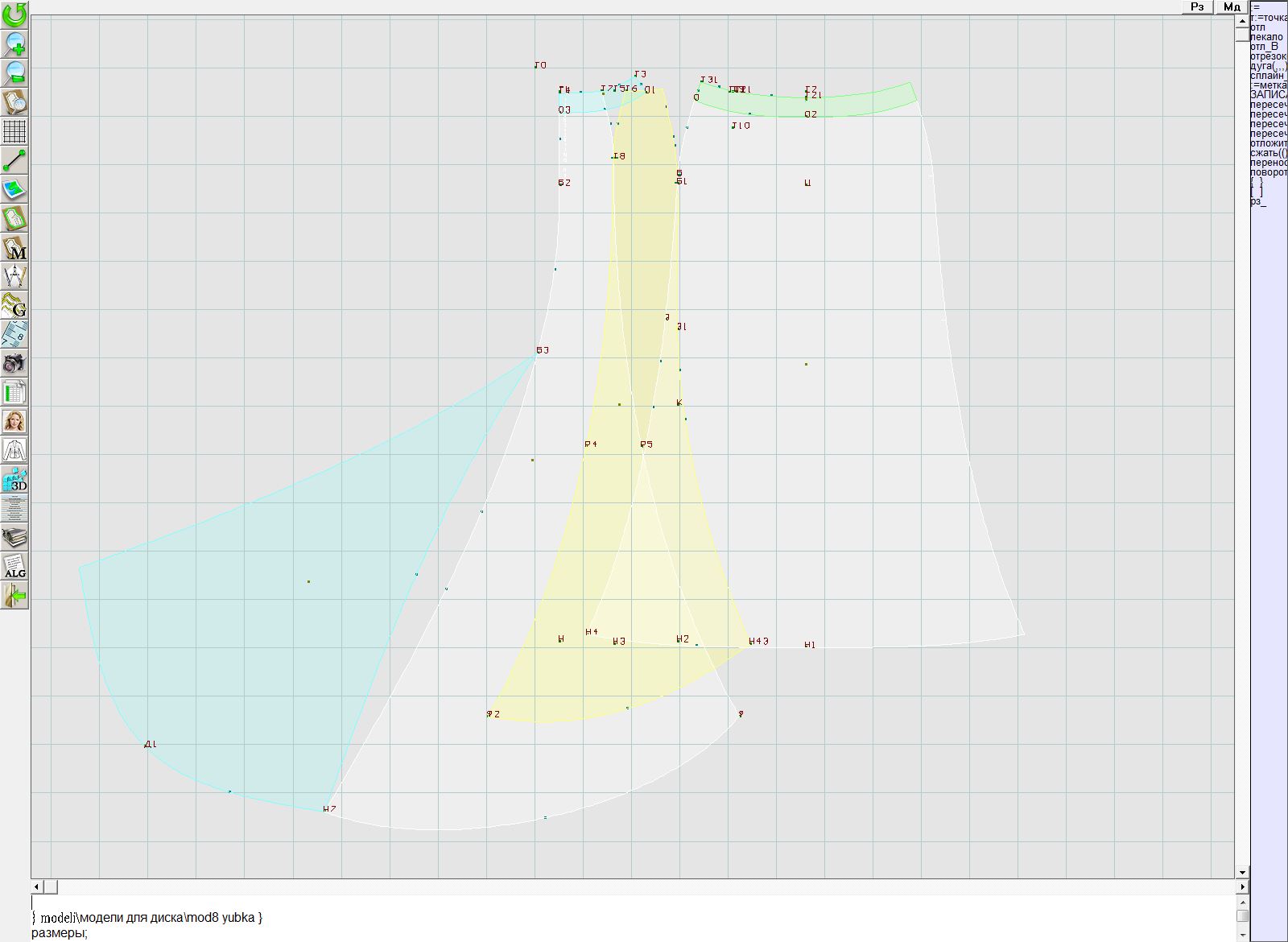Launch the 3D view icon

pyautogui.click(x=14, y=479)
